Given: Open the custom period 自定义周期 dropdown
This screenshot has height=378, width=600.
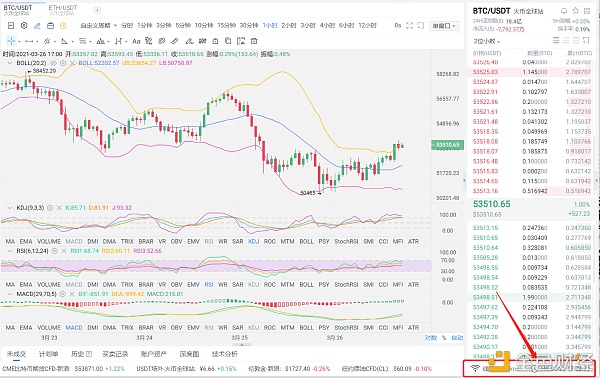Looking at the screenshot, I should coord(98,26).
